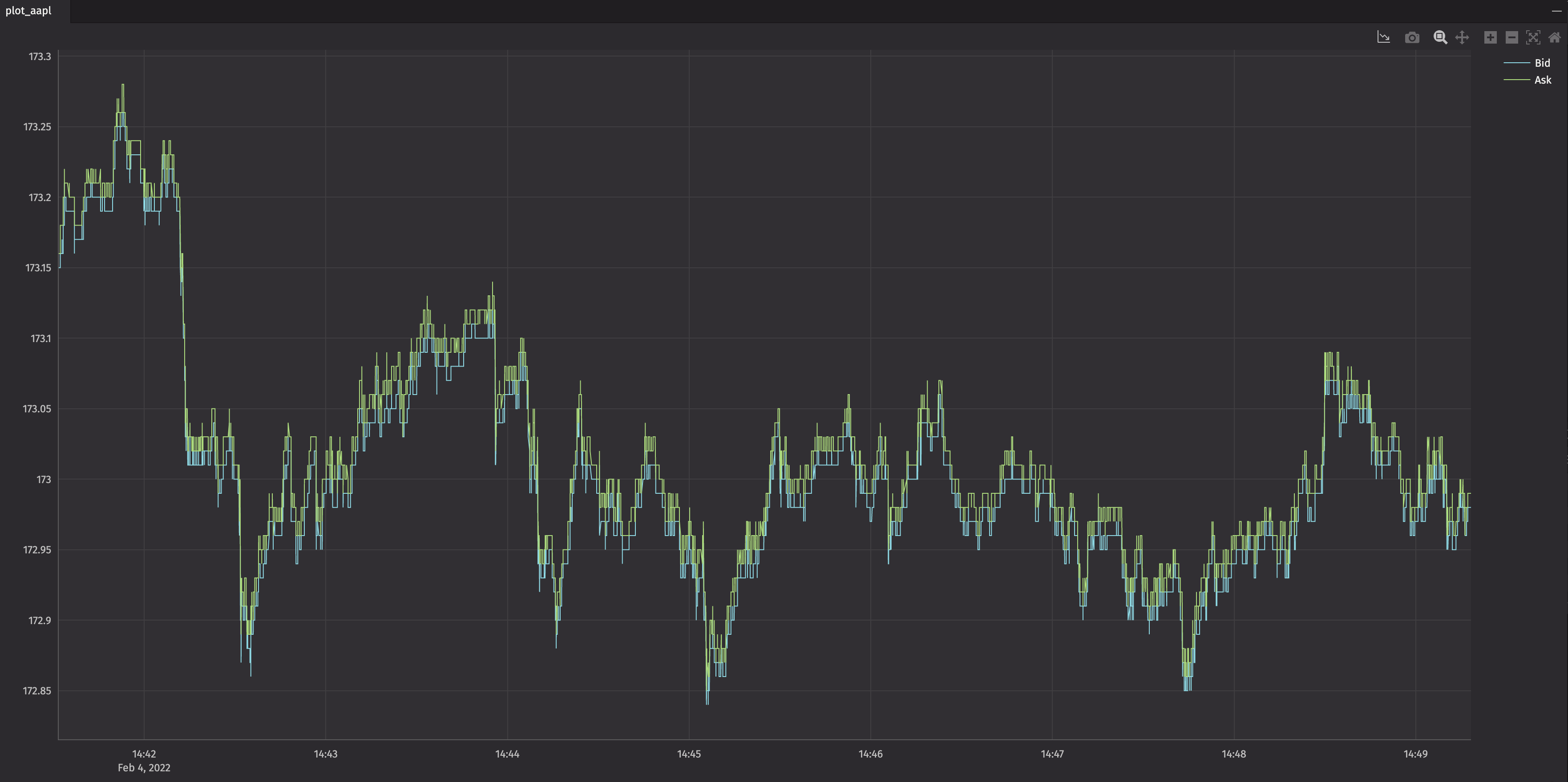Viewport: 1568px width, 782px height.
Task: Click the dash button at the top right of the window
Action: (x=1556, y=11)
